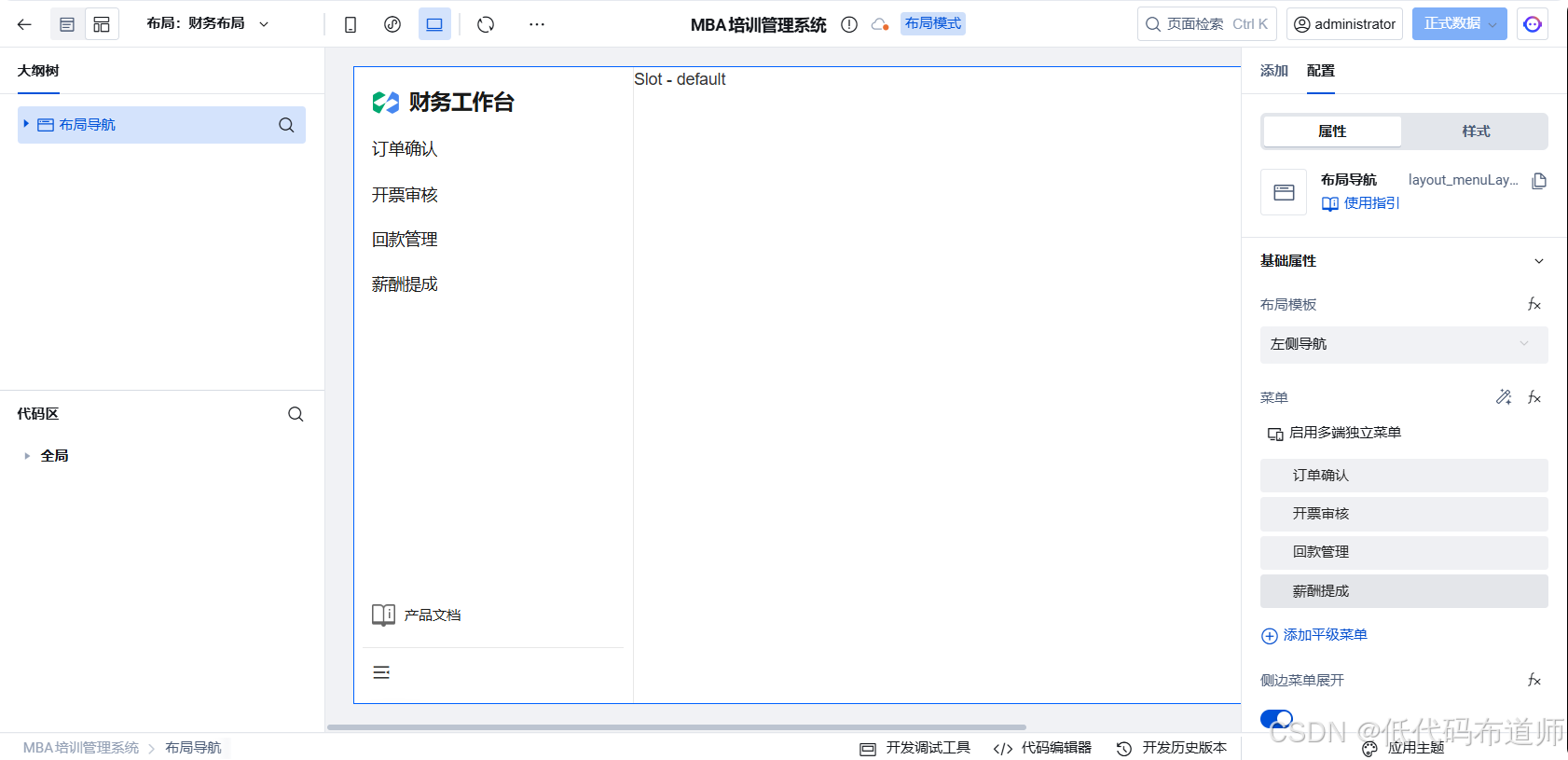Switch preview to desktop PC icon
The width and height of the screenshot is (1568, 760).
click(x=434, y=24)
